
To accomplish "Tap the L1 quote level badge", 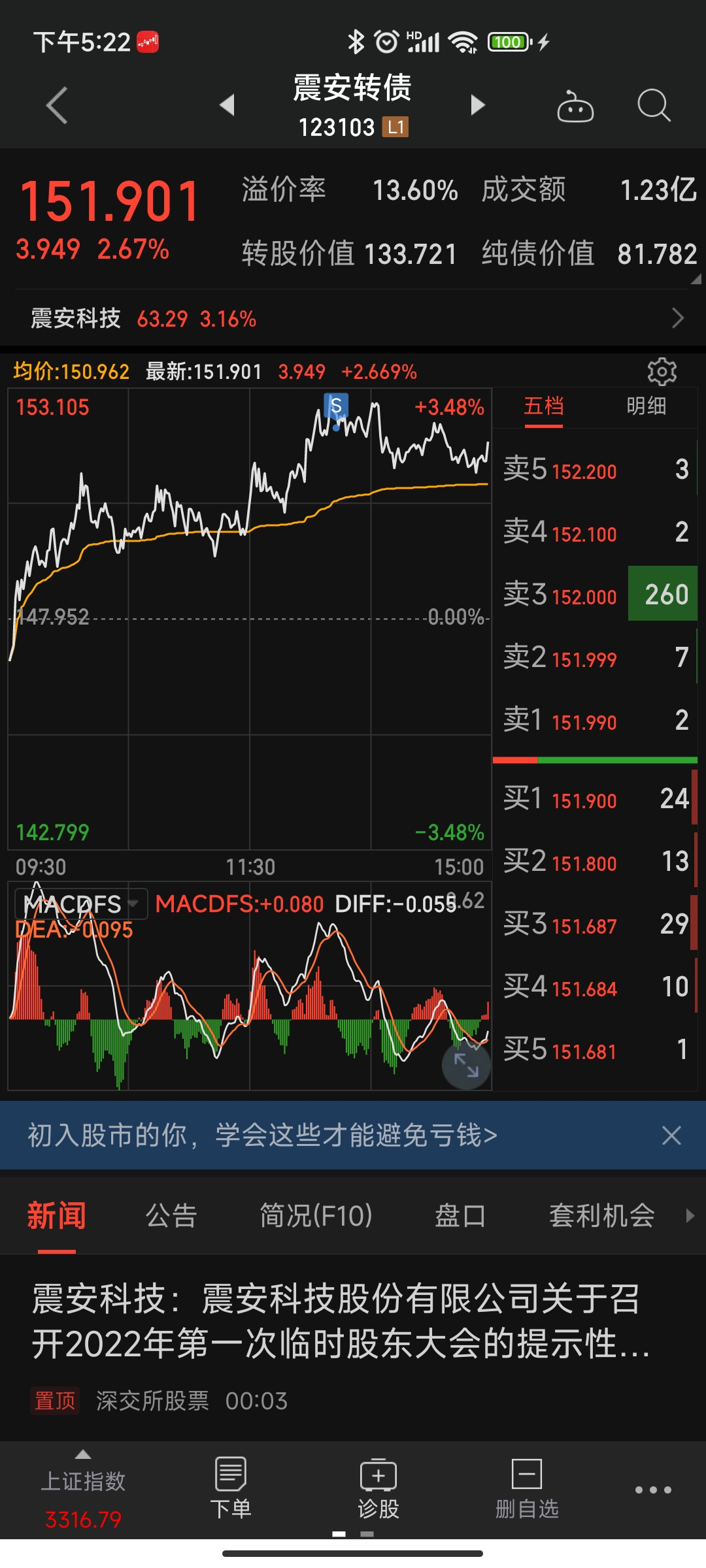I will point(395,127).
